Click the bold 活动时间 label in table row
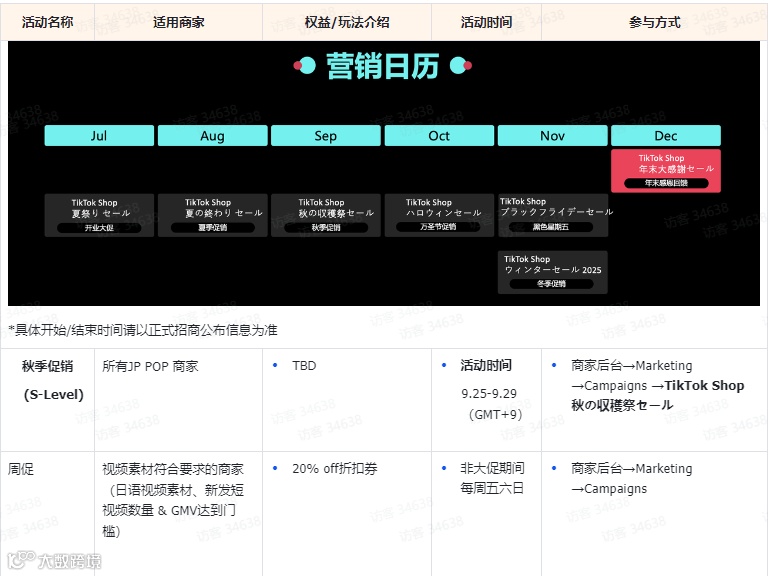Image resolution: width=768 pixels, height=576 pixels. click(x=486, y=365)
